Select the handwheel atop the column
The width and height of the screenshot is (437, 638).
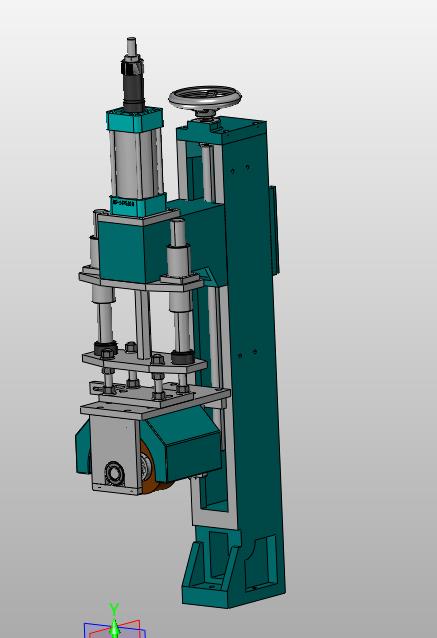click(205, 98)
